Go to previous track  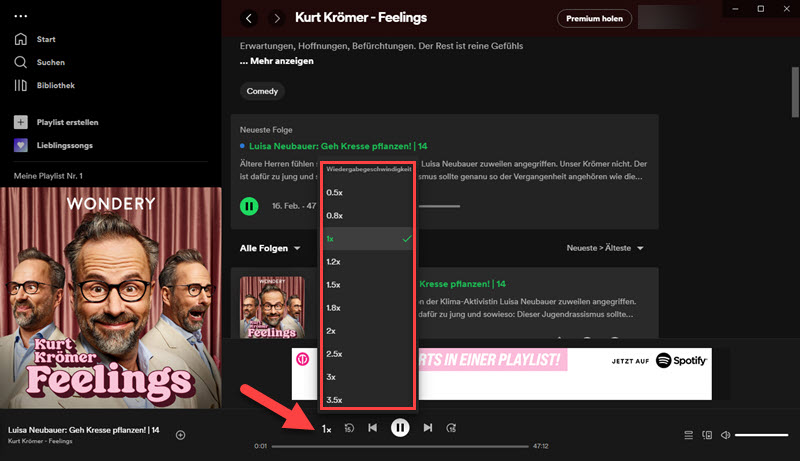373,428
